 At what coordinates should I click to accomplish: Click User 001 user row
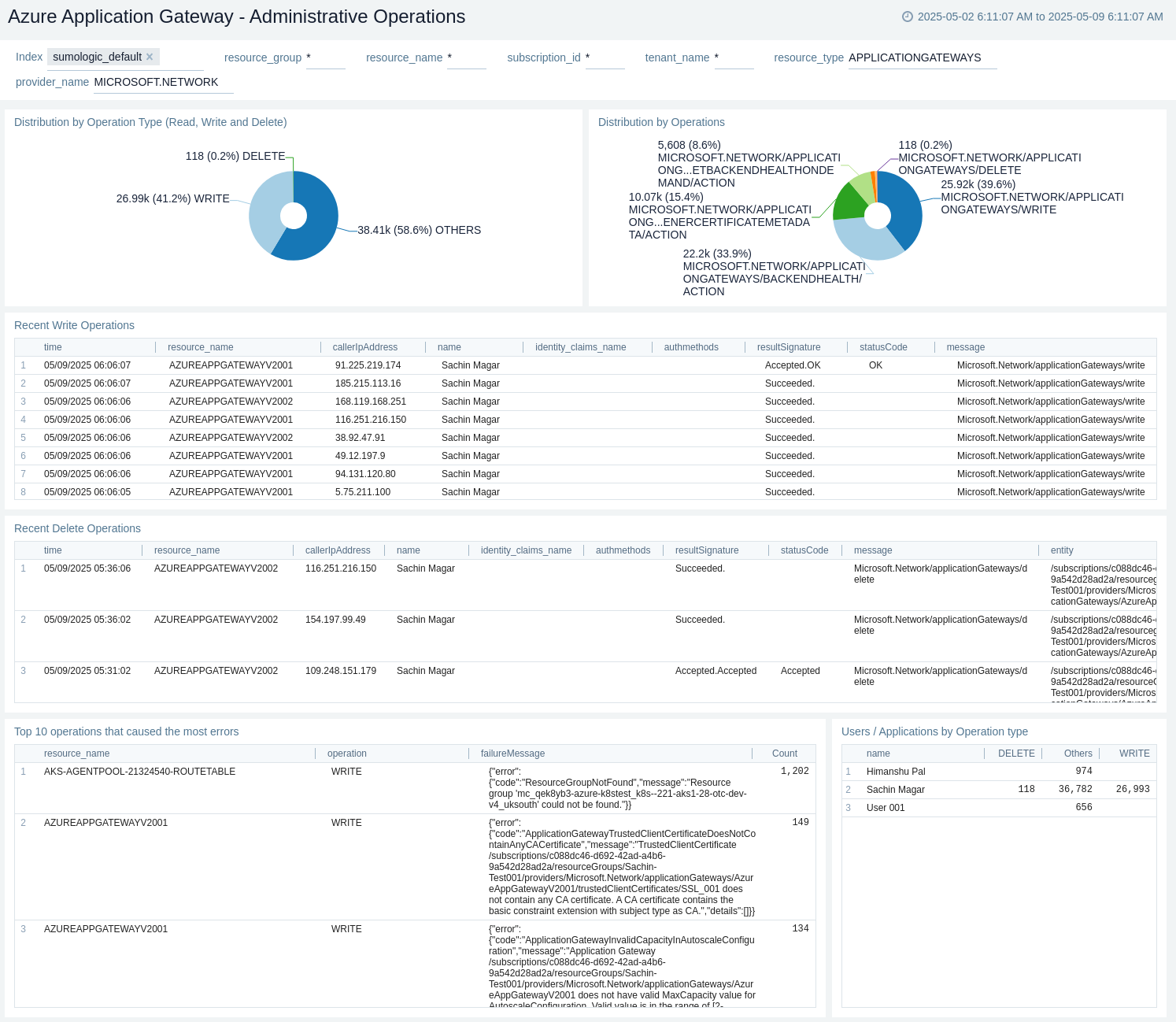click(x=999, y=808)
